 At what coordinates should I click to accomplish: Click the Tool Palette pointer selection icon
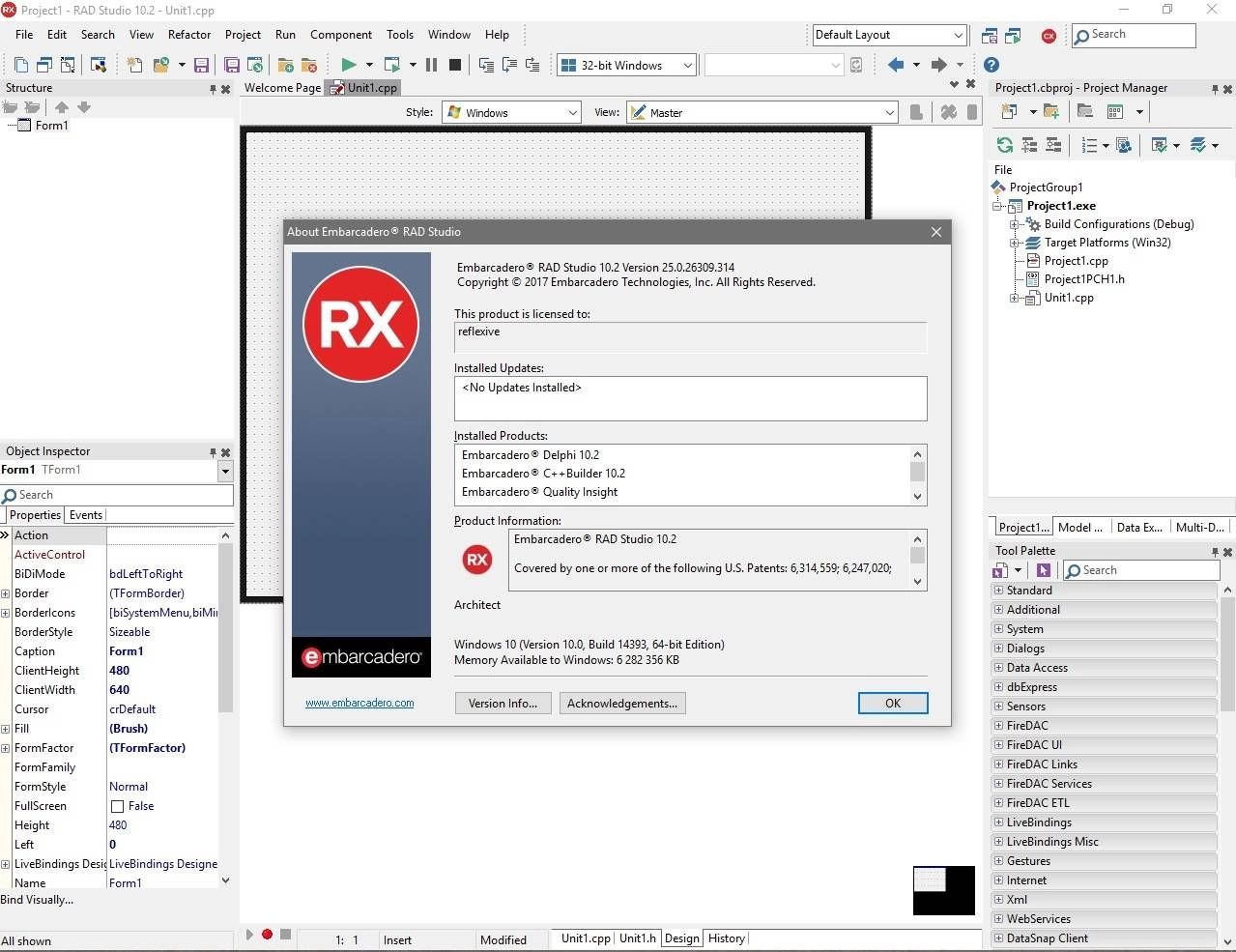click(1044, 570)
